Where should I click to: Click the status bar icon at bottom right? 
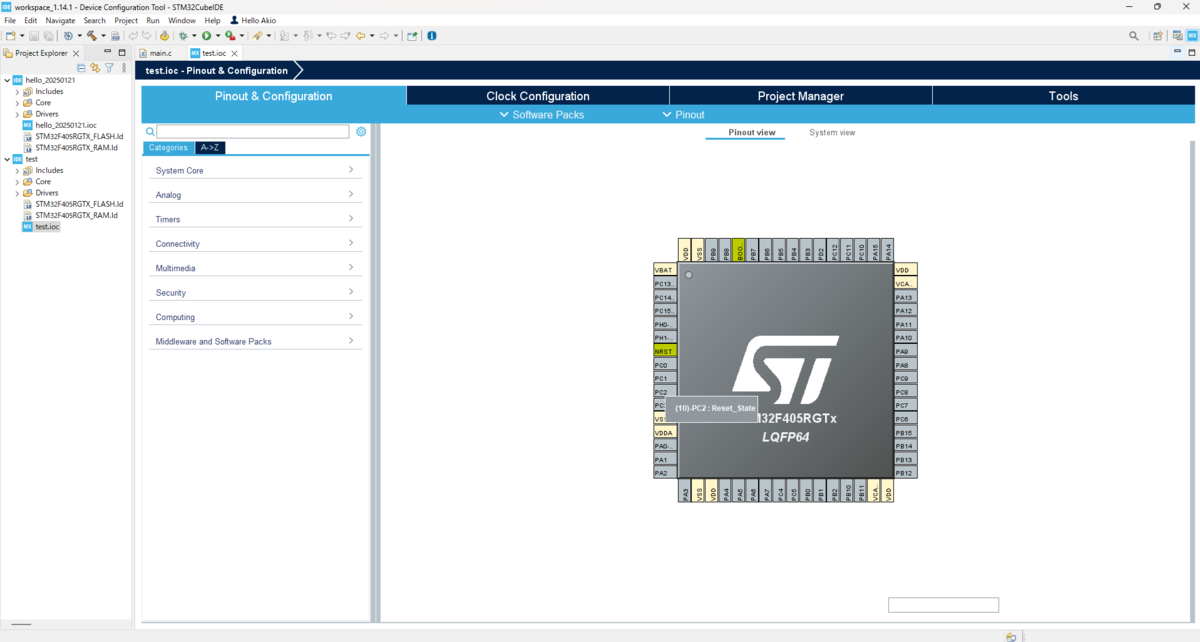tap(1011, 636)
